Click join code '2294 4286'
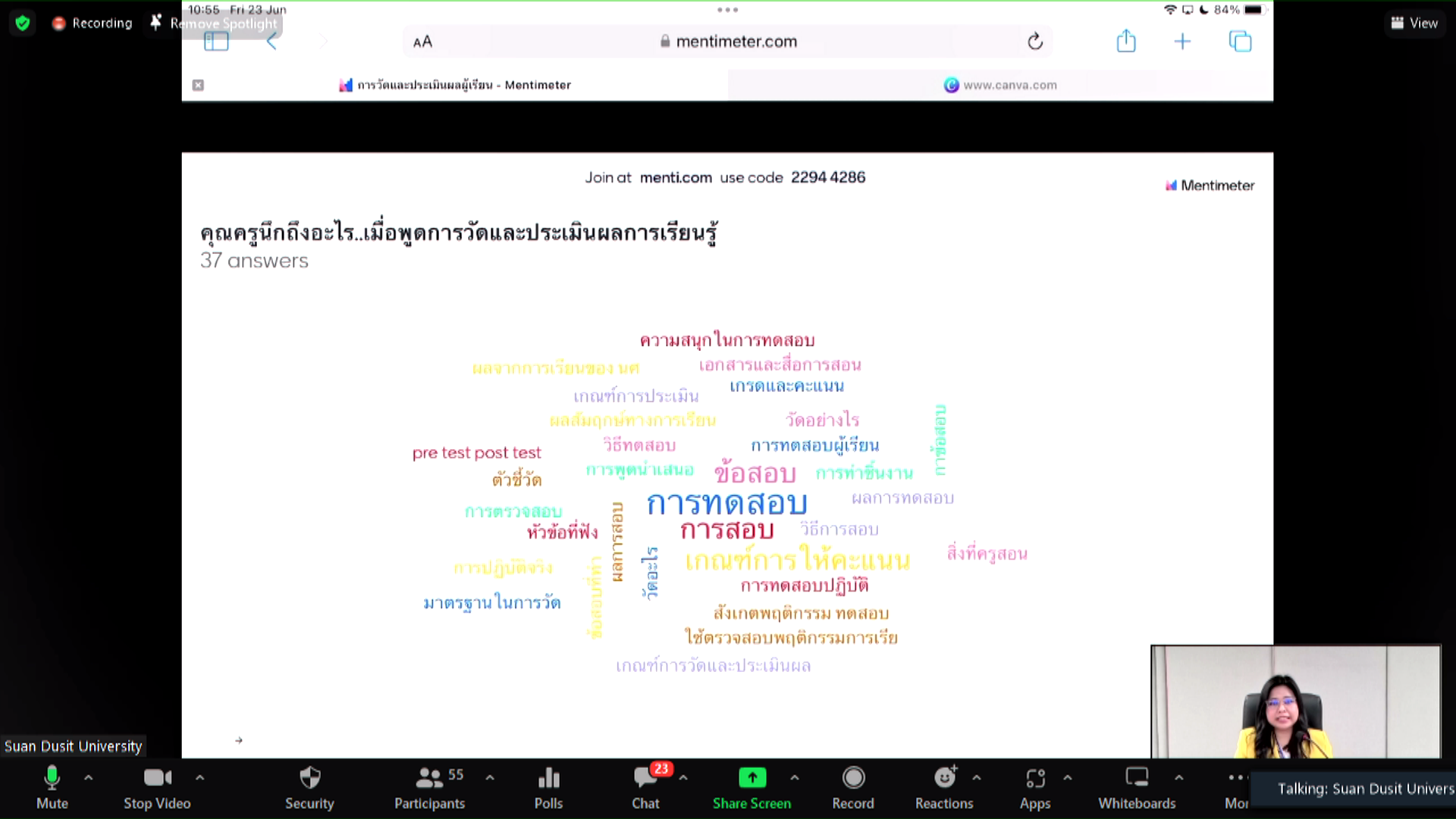Viewport: 1456px width, 819px height. pos(827,177)
